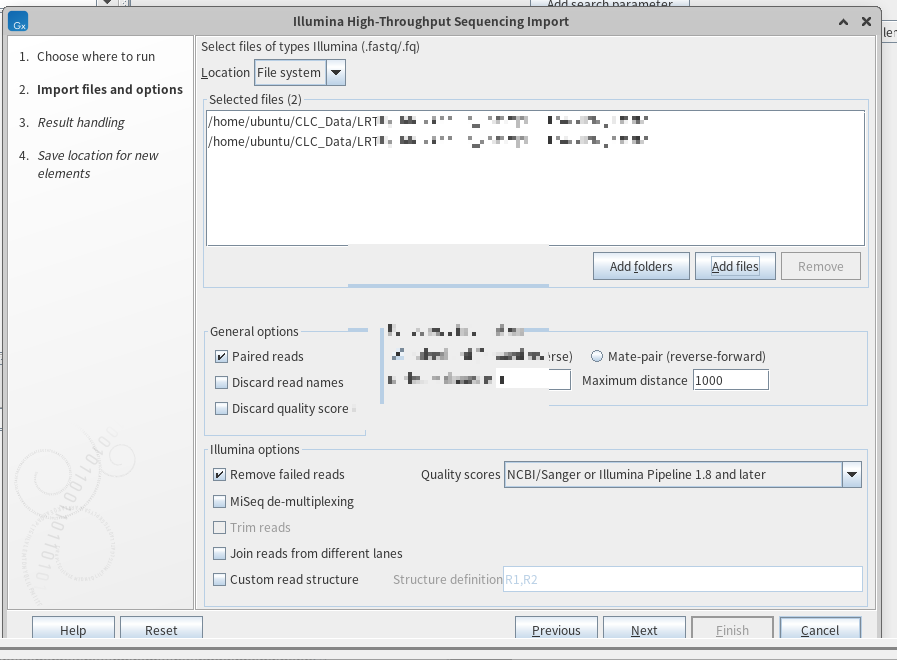
Task: Click the Add folders button
Action: click(641, 267)
